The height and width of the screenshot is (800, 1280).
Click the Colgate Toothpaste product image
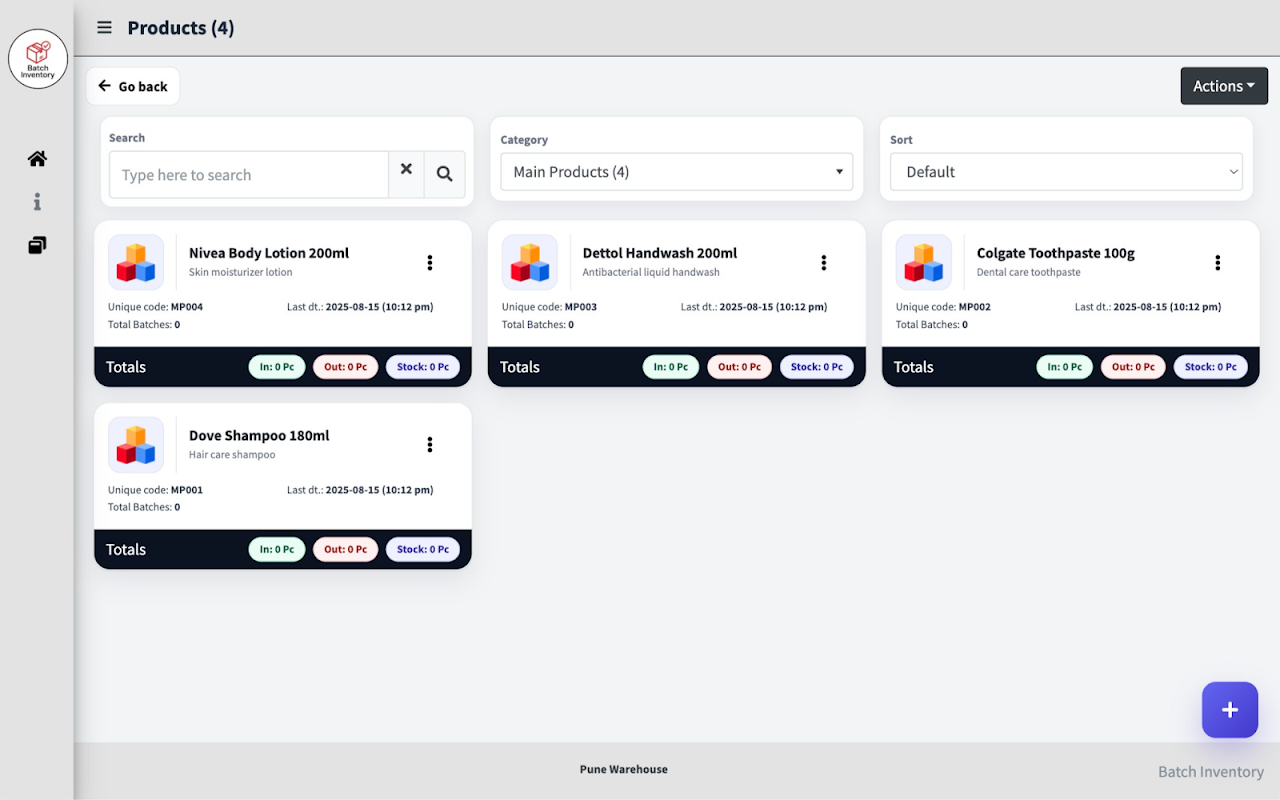[924, 262]
